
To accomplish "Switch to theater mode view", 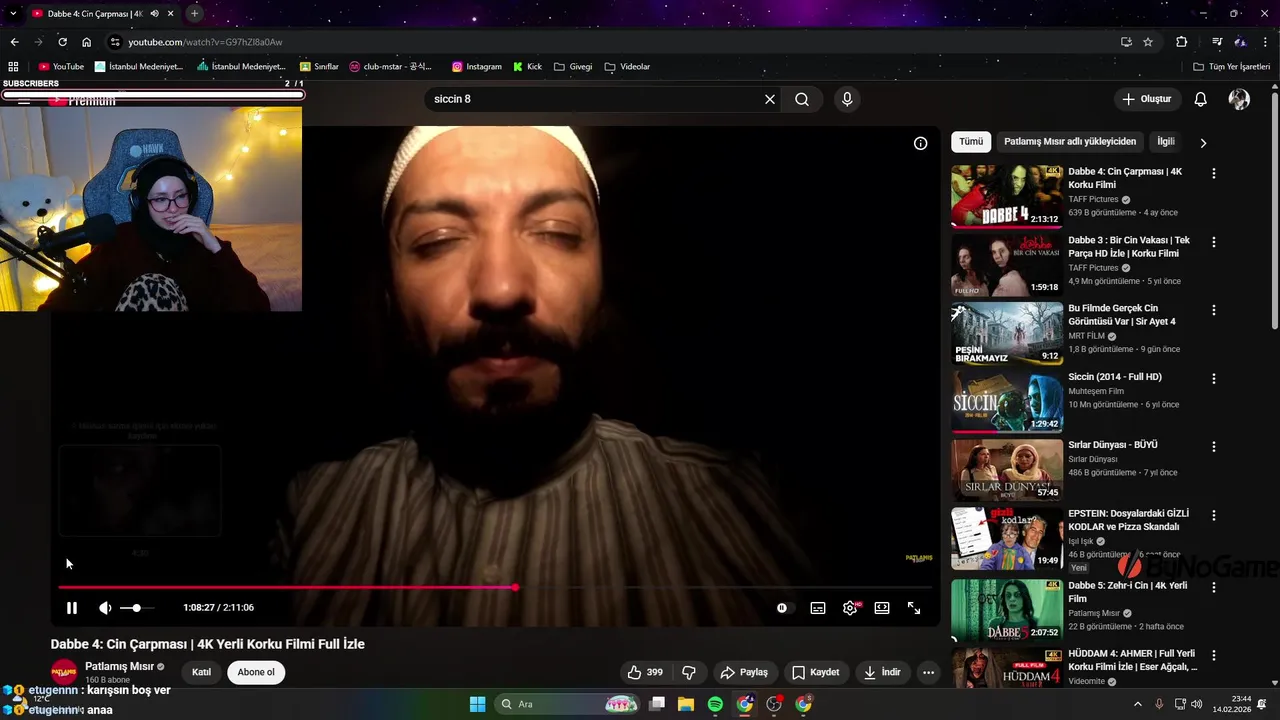I will tap(882, 608).
